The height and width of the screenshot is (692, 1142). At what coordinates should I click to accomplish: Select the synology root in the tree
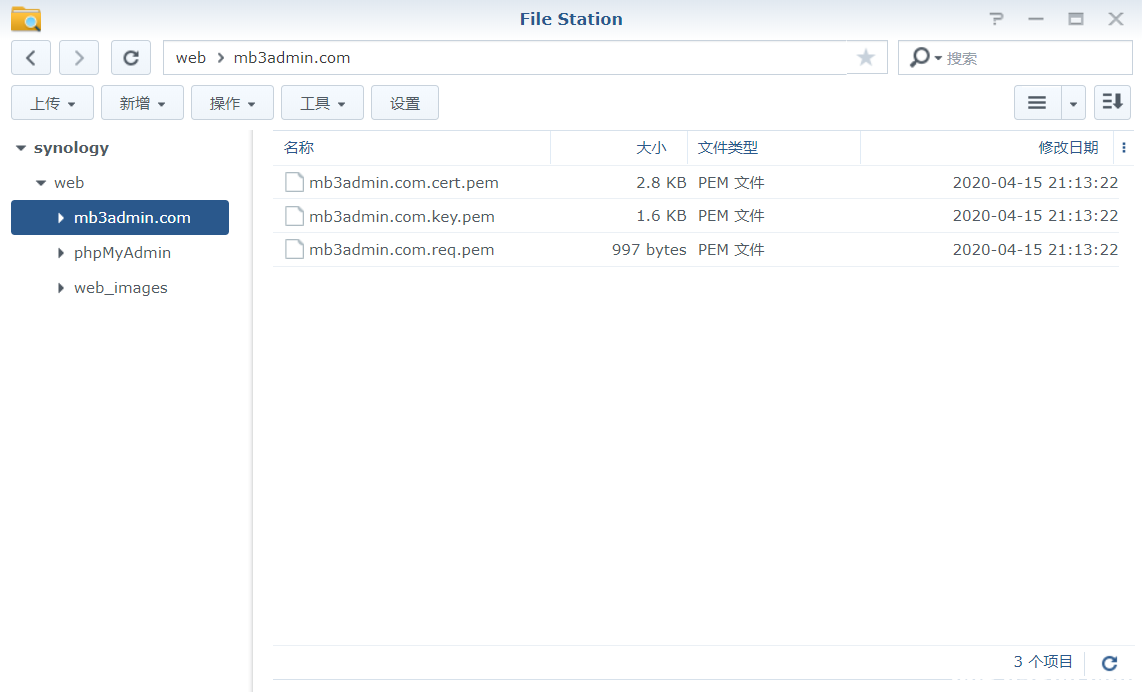tap(71, 148)
